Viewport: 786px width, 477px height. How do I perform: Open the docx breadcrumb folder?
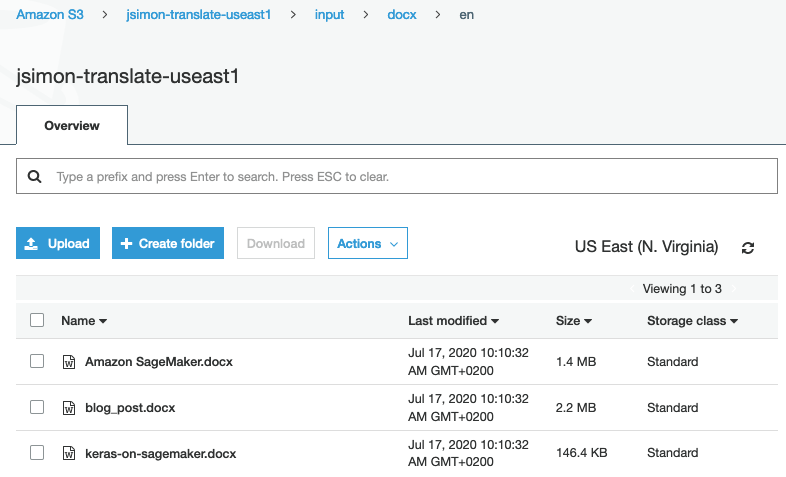[x=402, y=16]
